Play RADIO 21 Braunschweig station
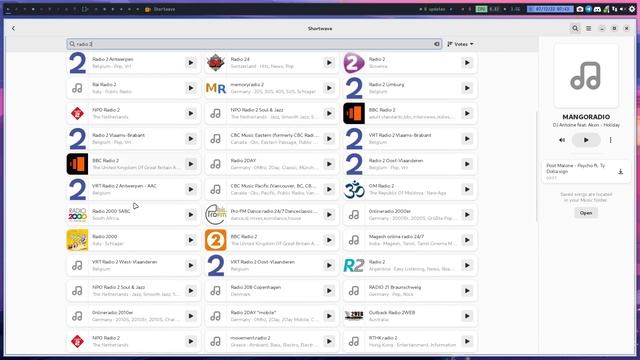640x360 pixels. click(467, 291)
